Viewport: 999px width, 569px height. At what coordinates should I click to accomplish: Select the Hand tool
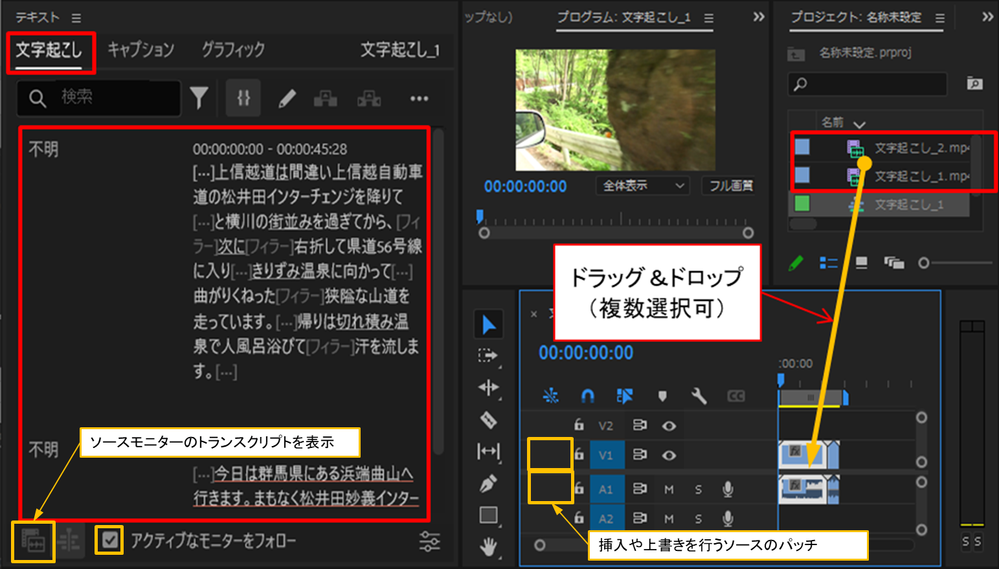[489, 546]
